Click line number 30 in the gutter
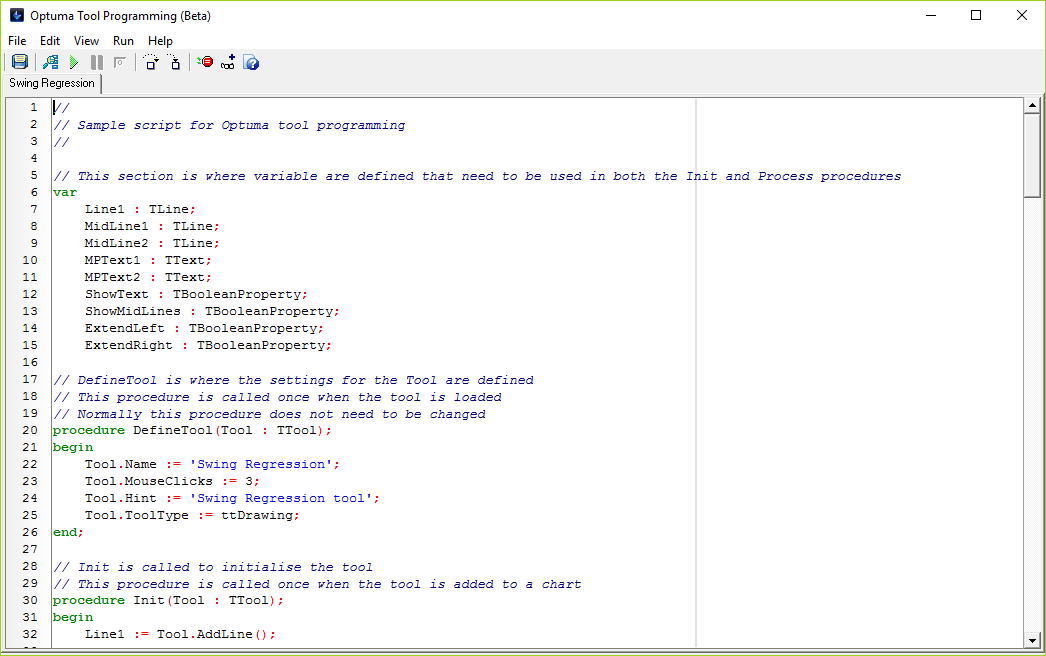Viewport: 1046px width, 656px height. [x=30, y=601]
